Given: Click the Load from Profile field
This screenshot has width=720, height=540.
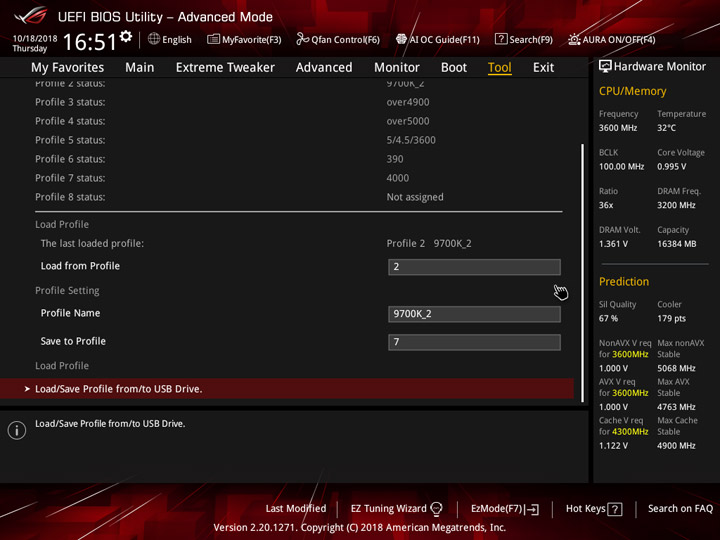Looking at the screenshot, I should click(474, 267).
